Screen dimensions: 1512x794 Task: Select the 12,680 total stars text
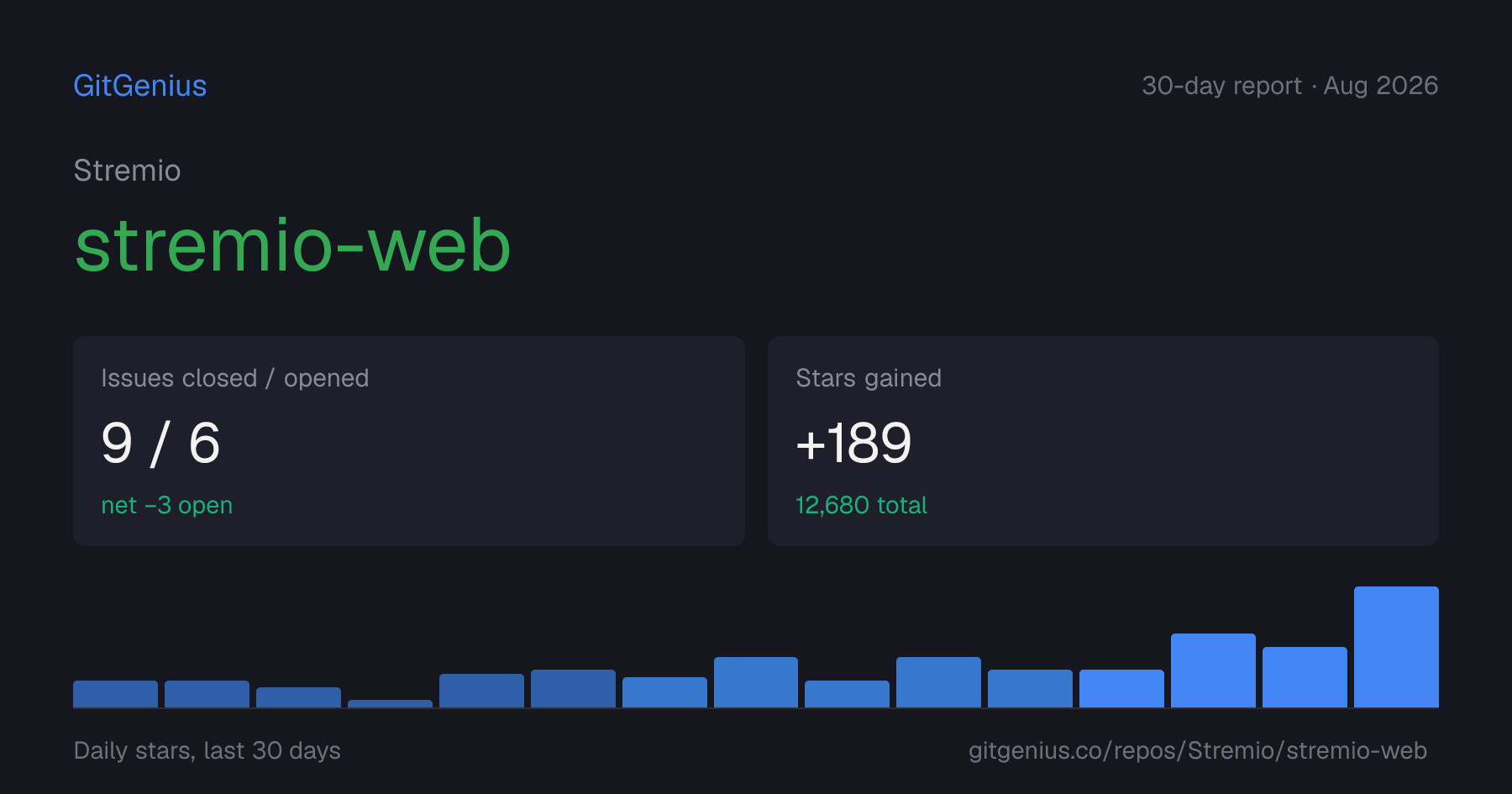861,505
